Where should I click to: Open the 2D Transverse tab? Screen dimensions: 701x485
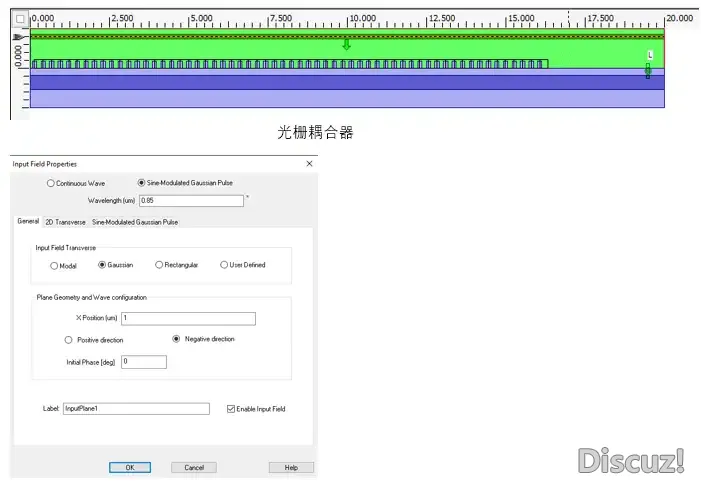(65, 222)
